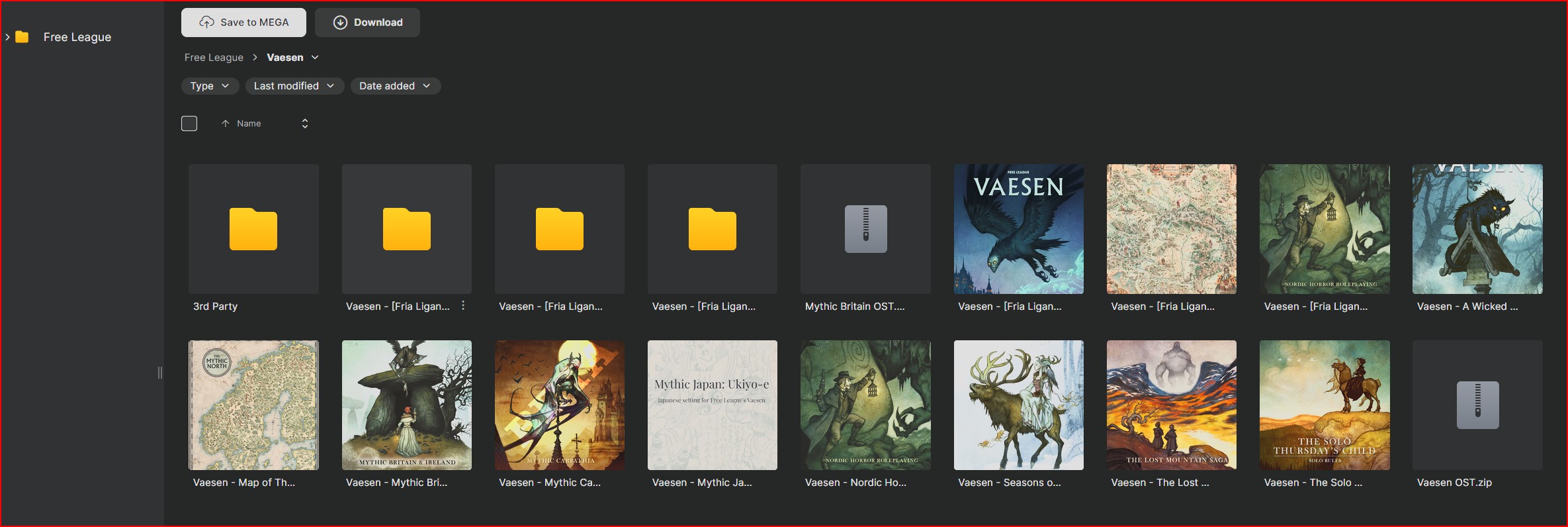Open the 3rd Party folder icon

(253, 229)
